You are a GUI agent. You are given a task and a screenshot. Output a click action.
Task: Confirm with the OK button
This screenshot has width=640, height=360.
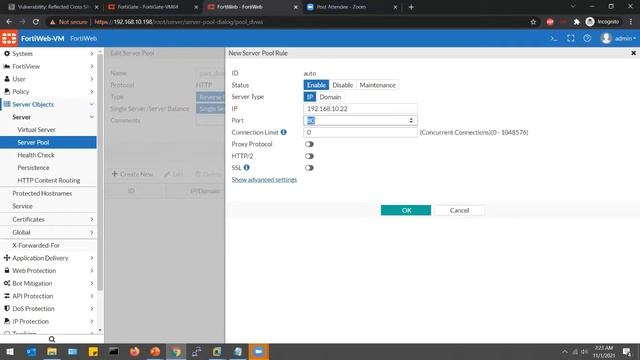[406, 210]
